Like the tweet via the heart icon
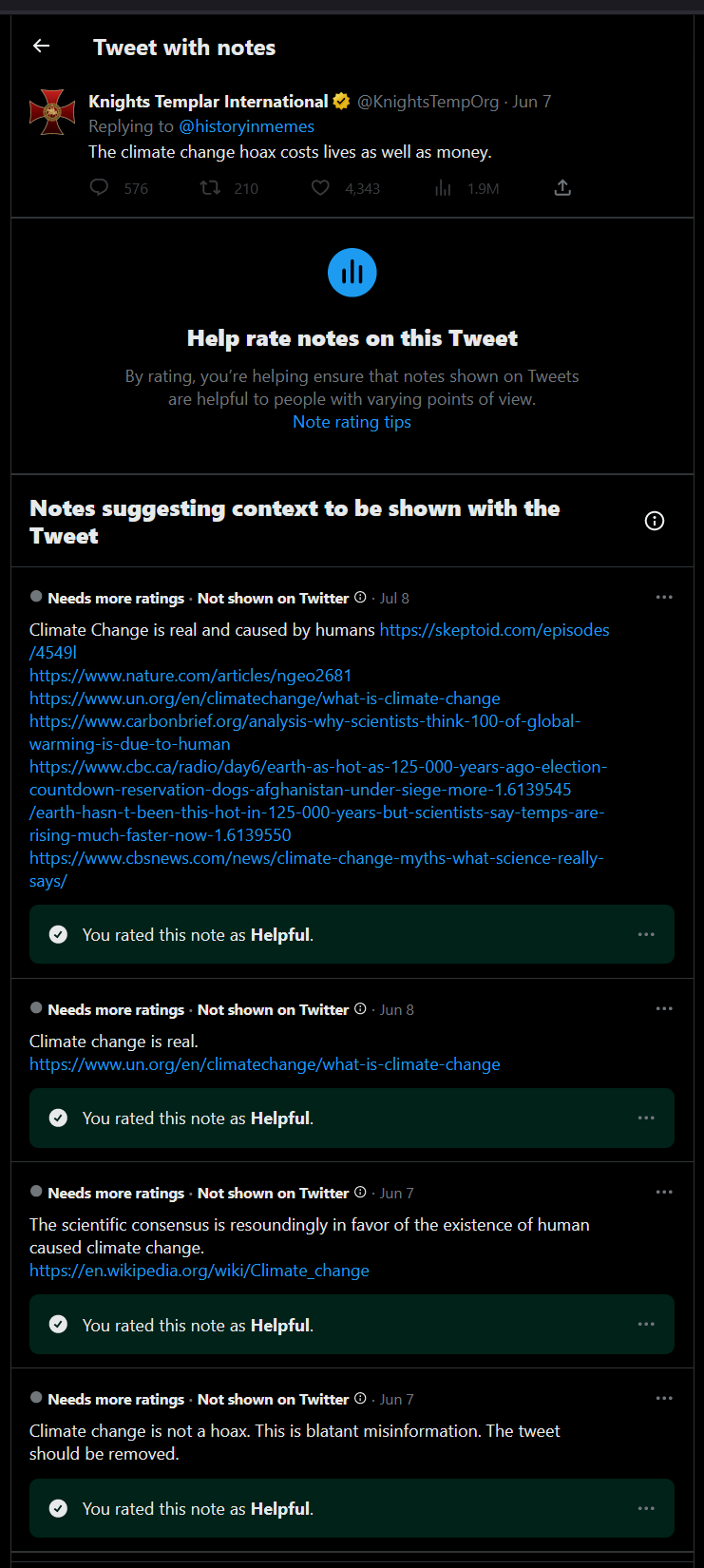The height and width of the screenshot is (1568, 704). point(320,187)
